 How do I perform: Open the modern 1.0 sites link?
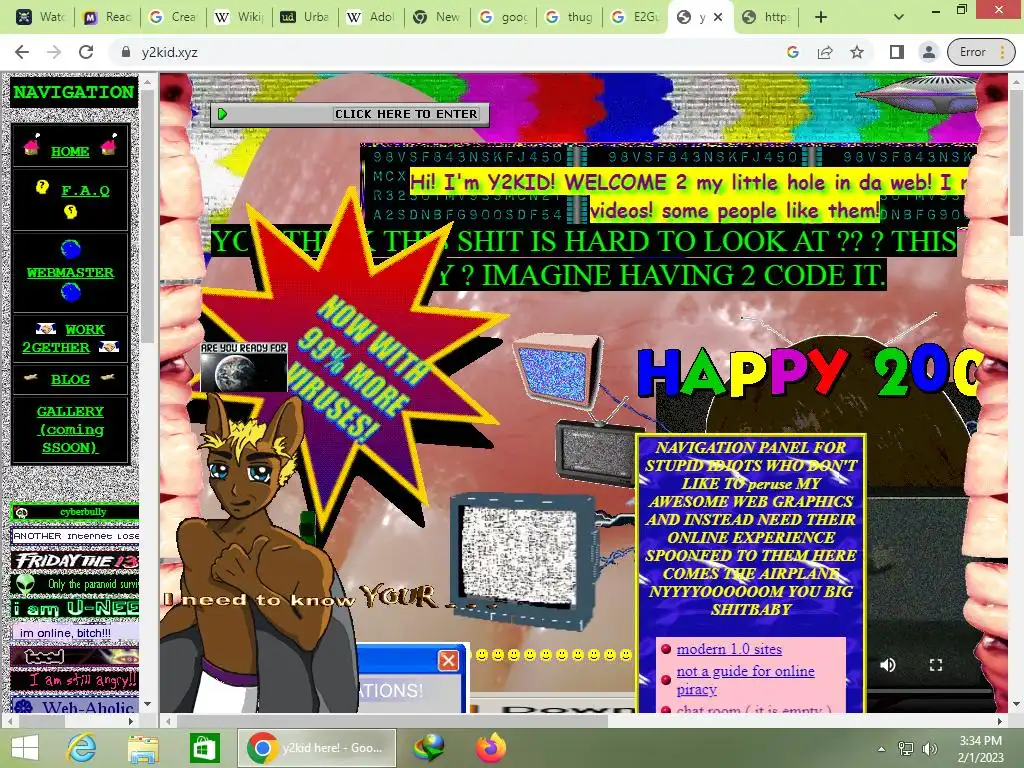(729, 649)
